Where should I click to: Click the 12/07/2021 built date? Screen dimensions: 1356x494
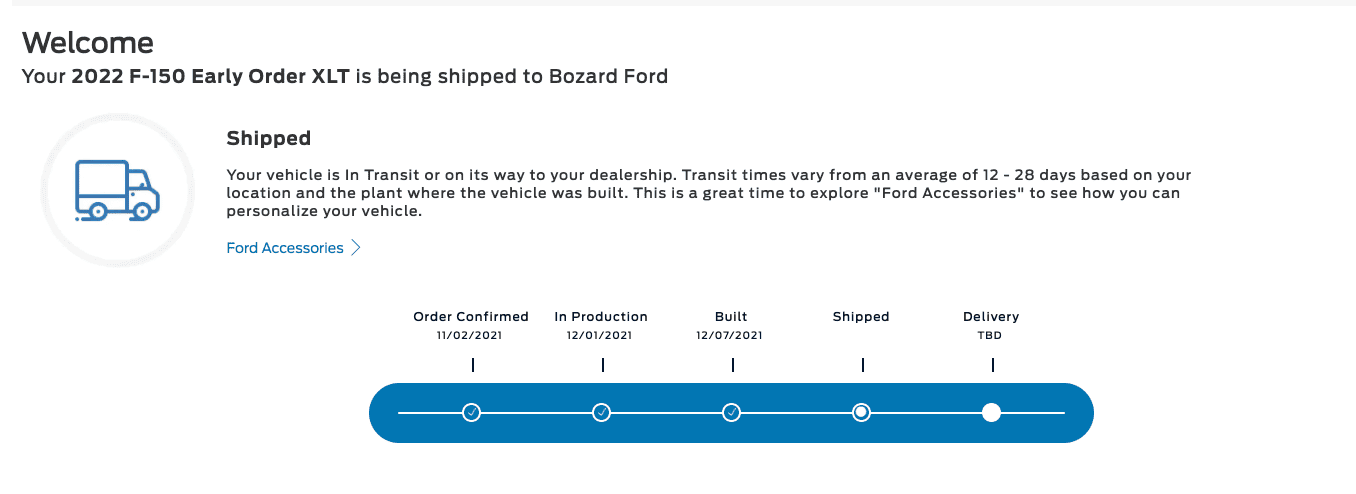pos(730,336)
